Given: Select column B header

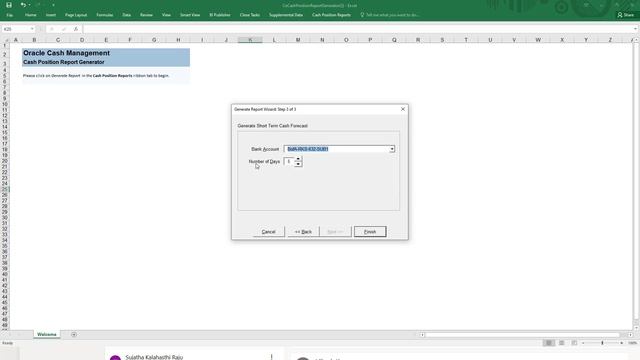Looking at the screenshot, I should [34, 40].
